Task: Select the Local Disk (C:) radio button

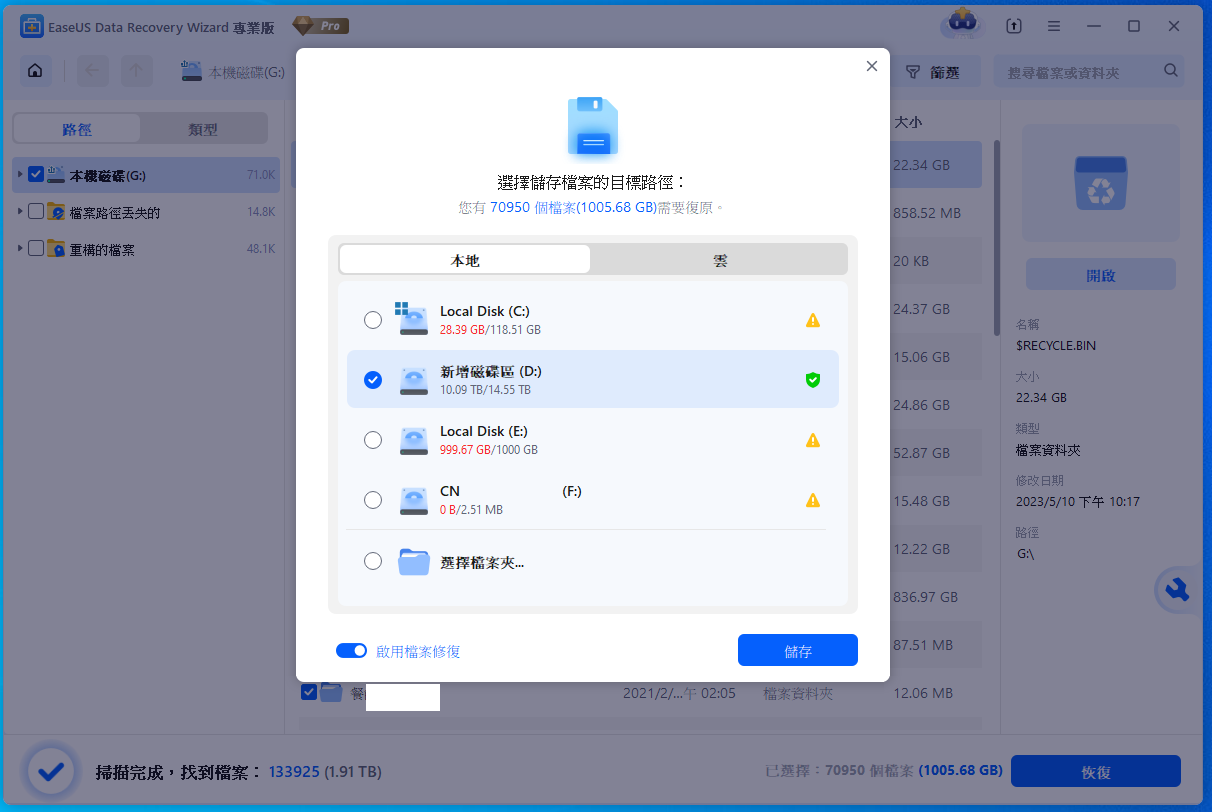Action: (x=373, y=320)
